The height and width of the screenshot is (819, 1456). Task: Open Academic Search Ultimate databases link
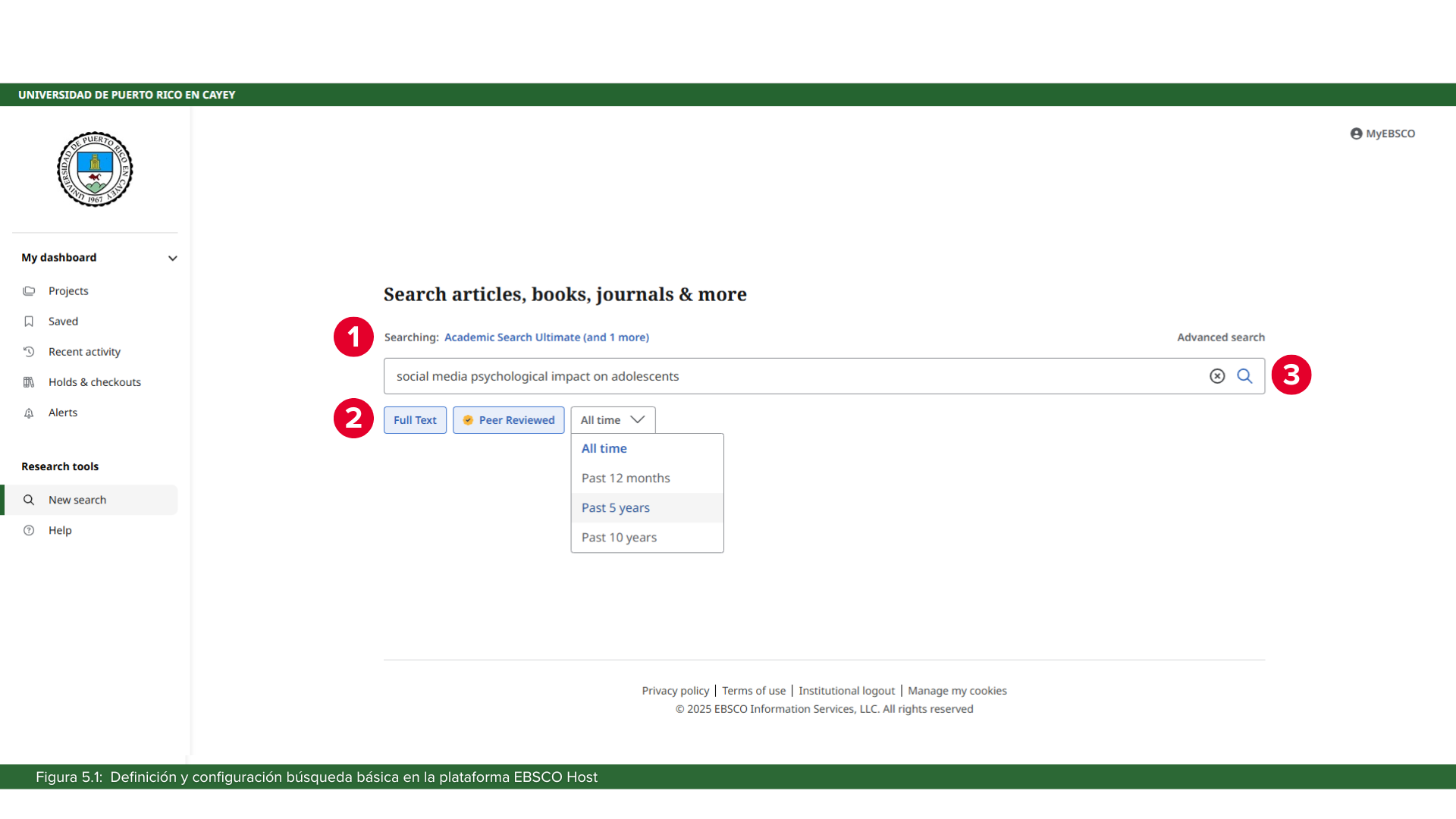[546, 337]
